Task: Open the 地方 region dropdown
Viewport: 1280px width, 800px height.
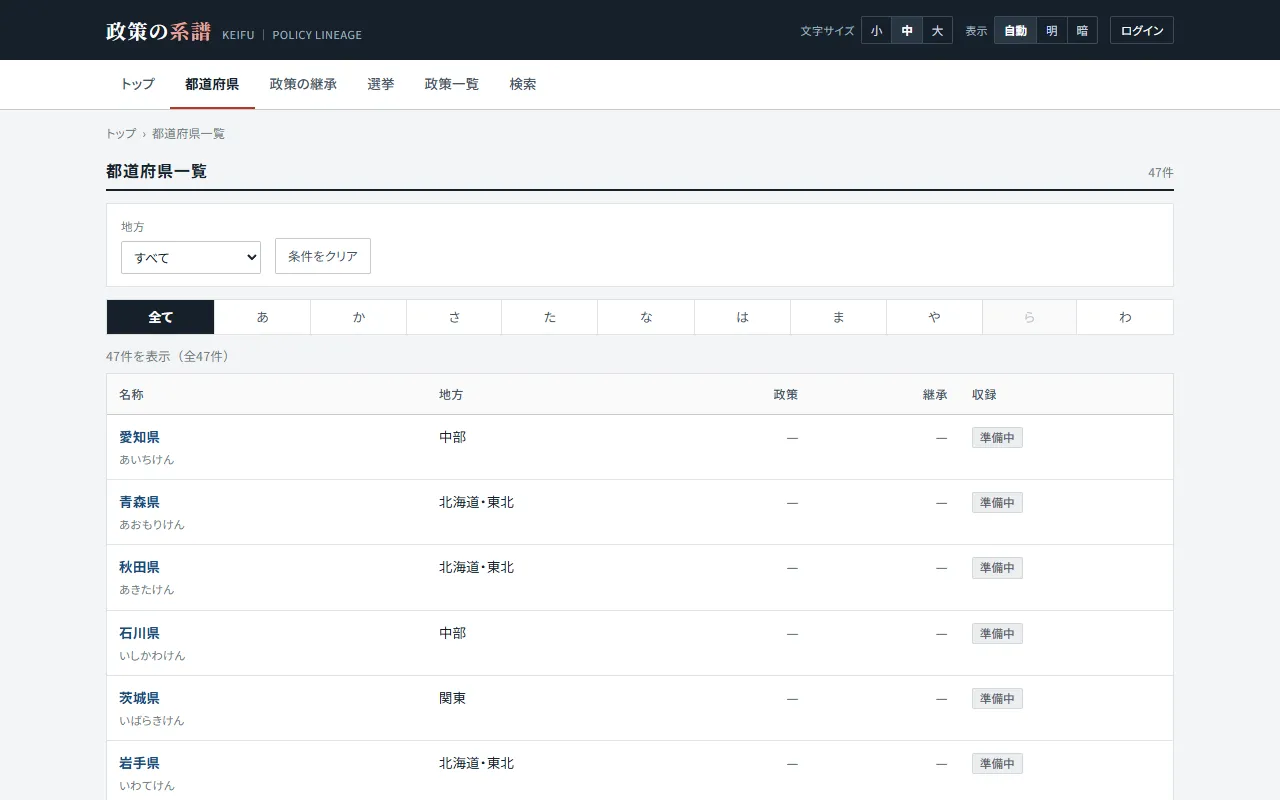Action: point(191,257)
